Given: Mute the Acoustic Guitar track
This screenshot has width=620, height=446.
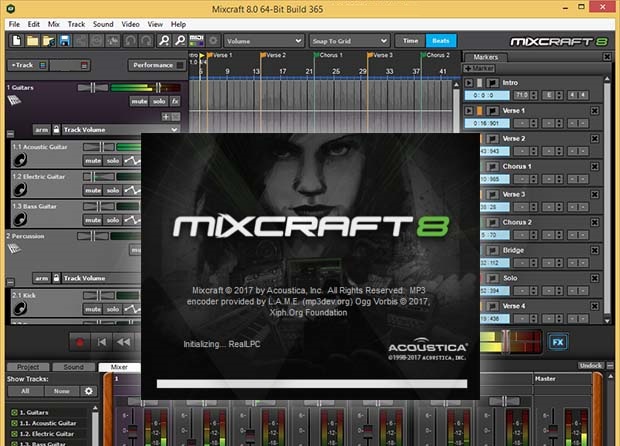Looking at the screenshot, I should coord(93,161).
